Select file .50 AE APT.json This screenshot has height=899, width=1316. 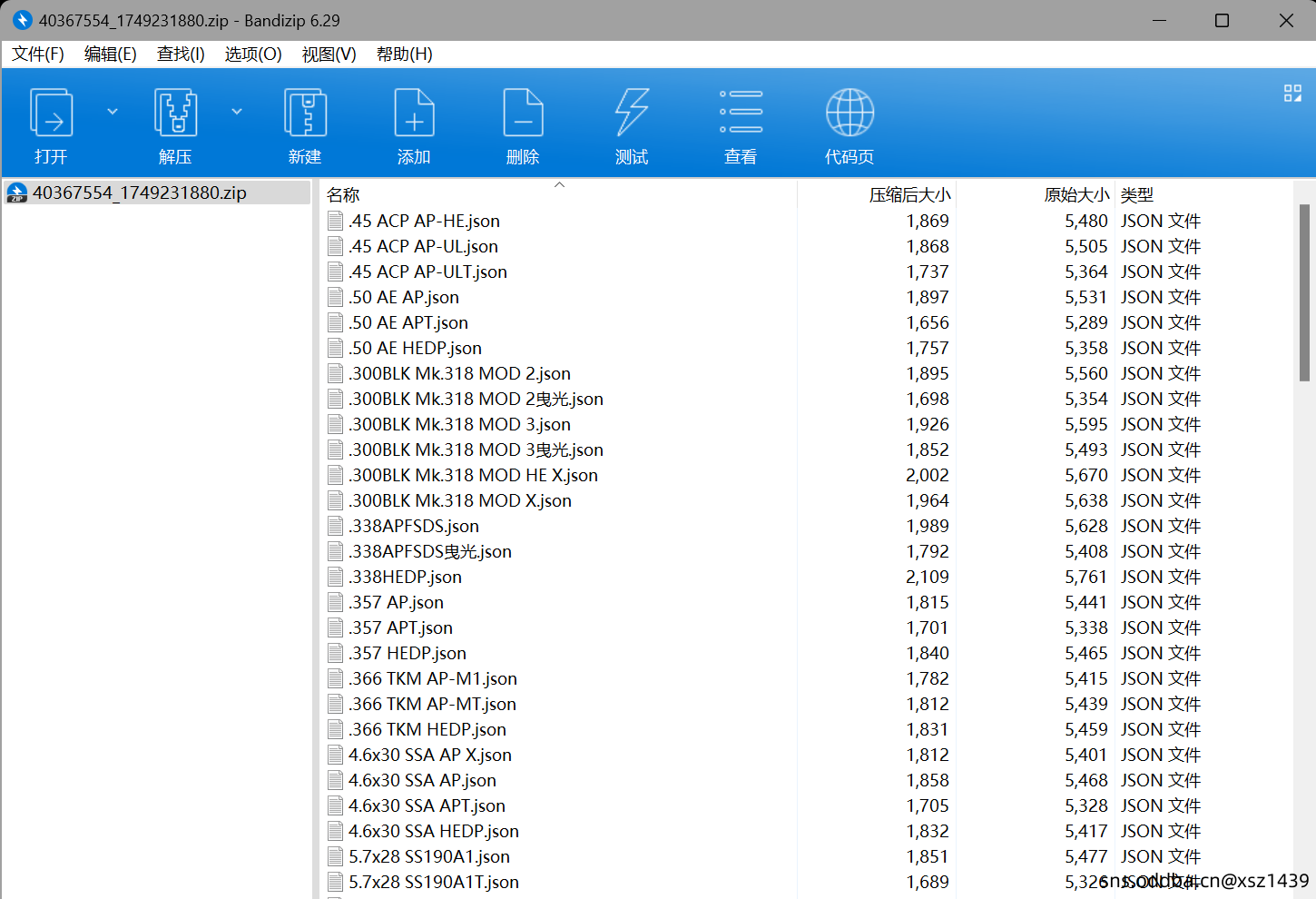[x=408, y=322]
